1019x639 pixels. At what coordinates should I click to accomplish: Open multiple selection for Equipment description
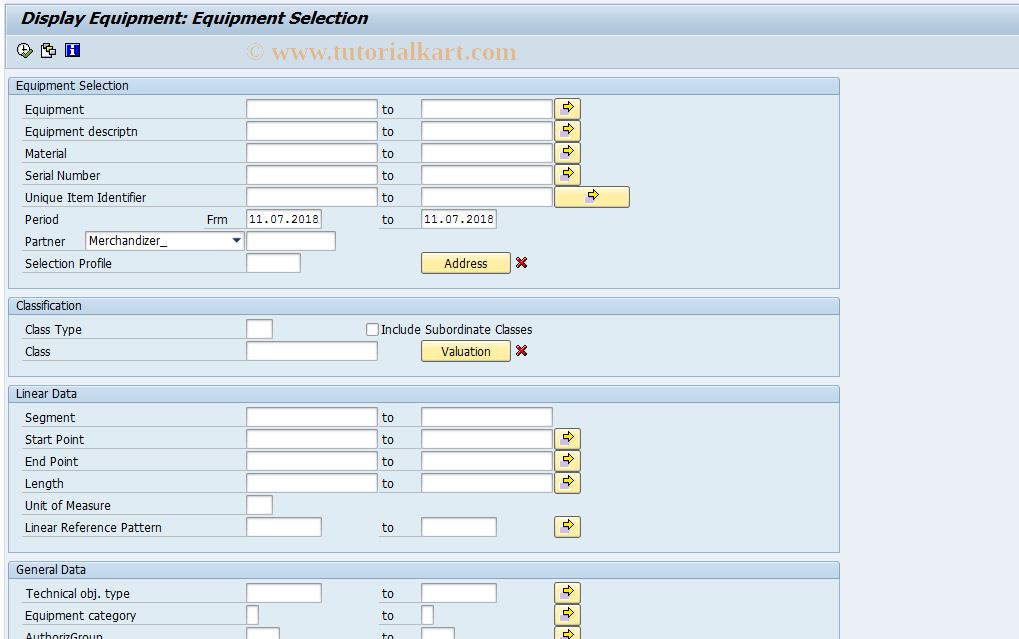coord(566,130)
